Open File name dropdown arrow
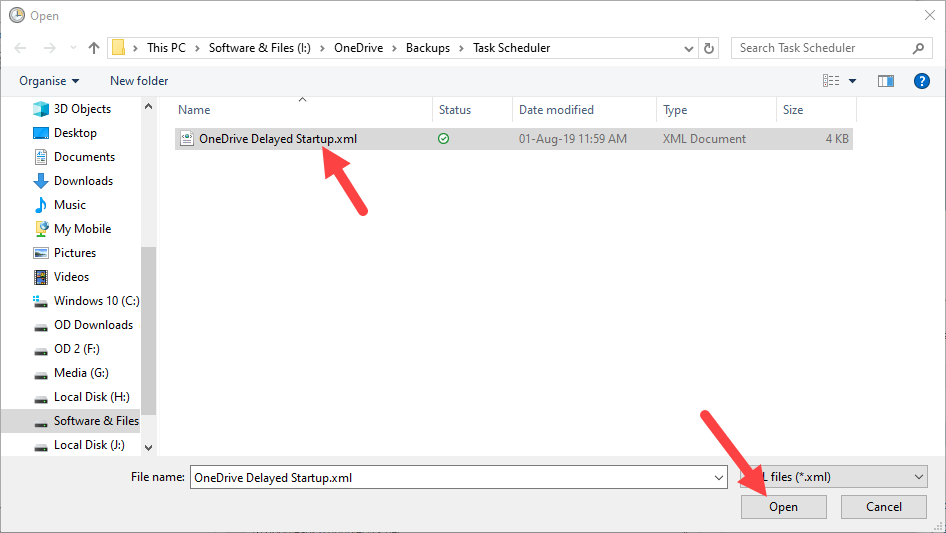This screenshot has height=533, width=946. [719, 477]
